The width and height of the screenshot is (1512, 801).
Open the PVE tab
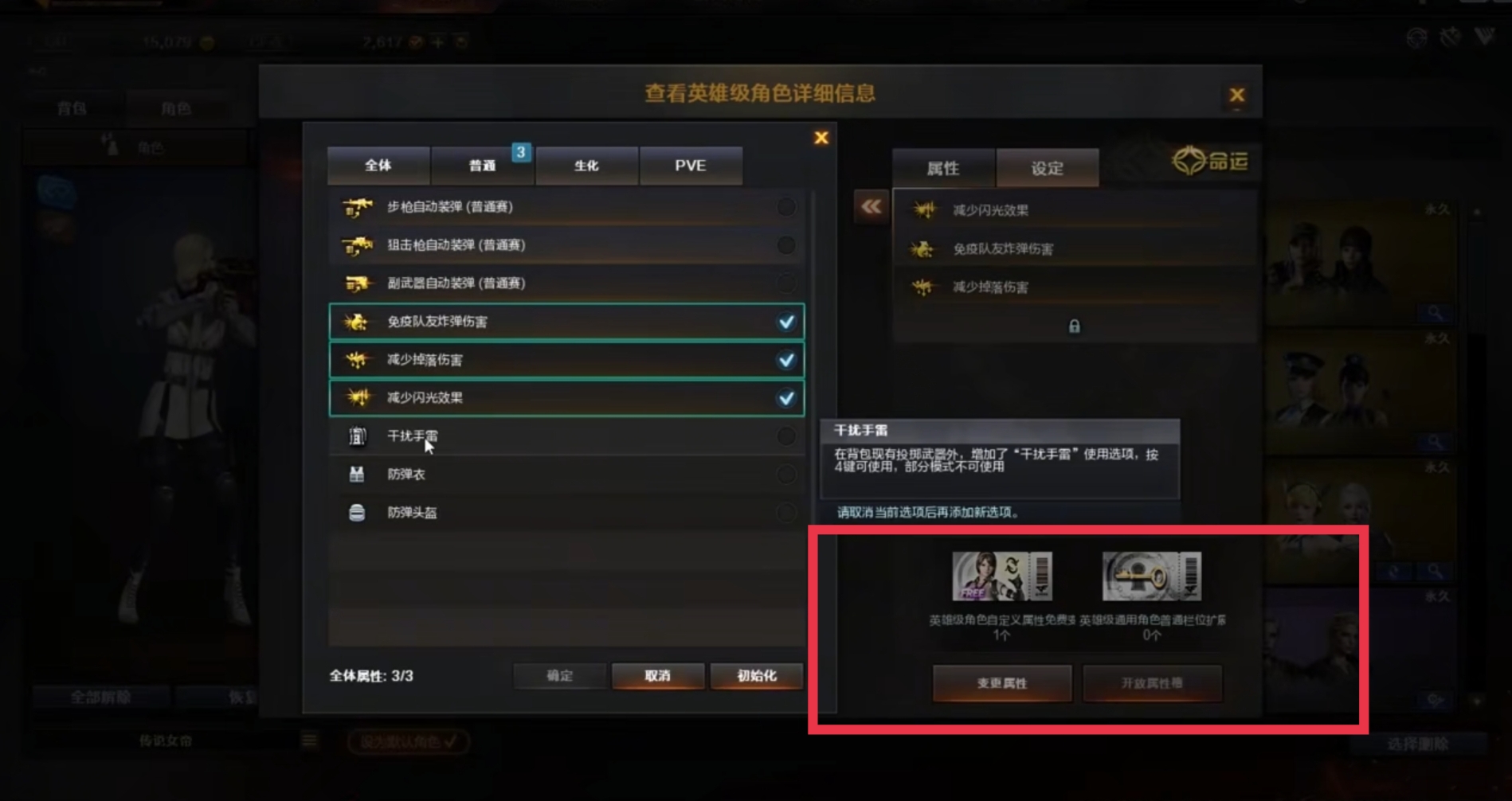click(691, 166)
